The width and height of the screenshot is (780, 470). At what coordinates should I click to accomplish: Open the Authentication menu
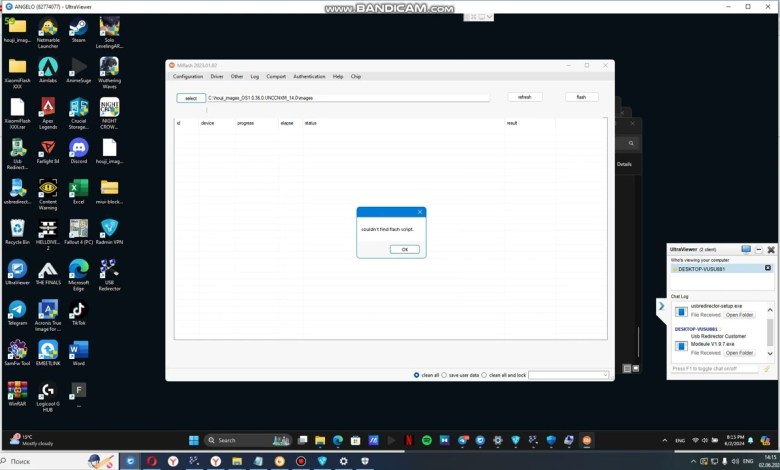309,77
